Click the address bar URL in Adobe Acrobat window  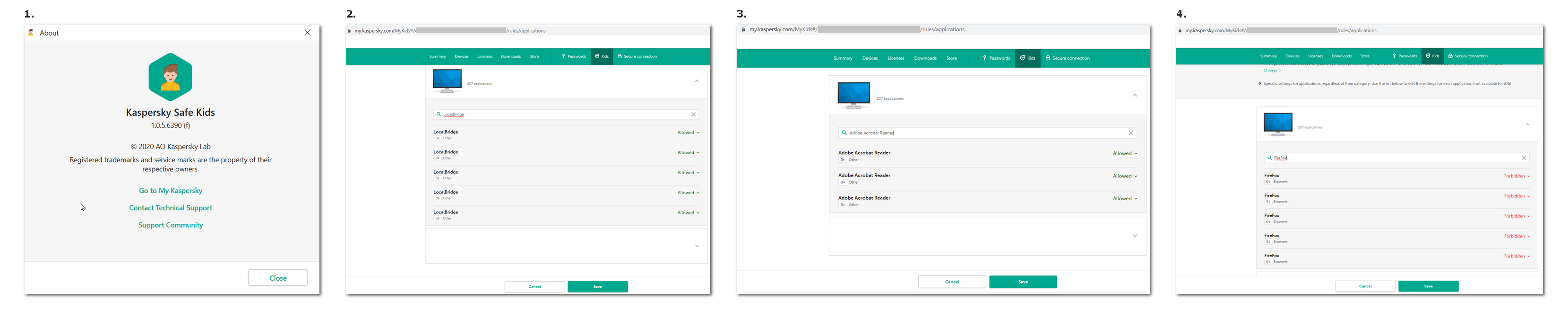click(856, 29)
